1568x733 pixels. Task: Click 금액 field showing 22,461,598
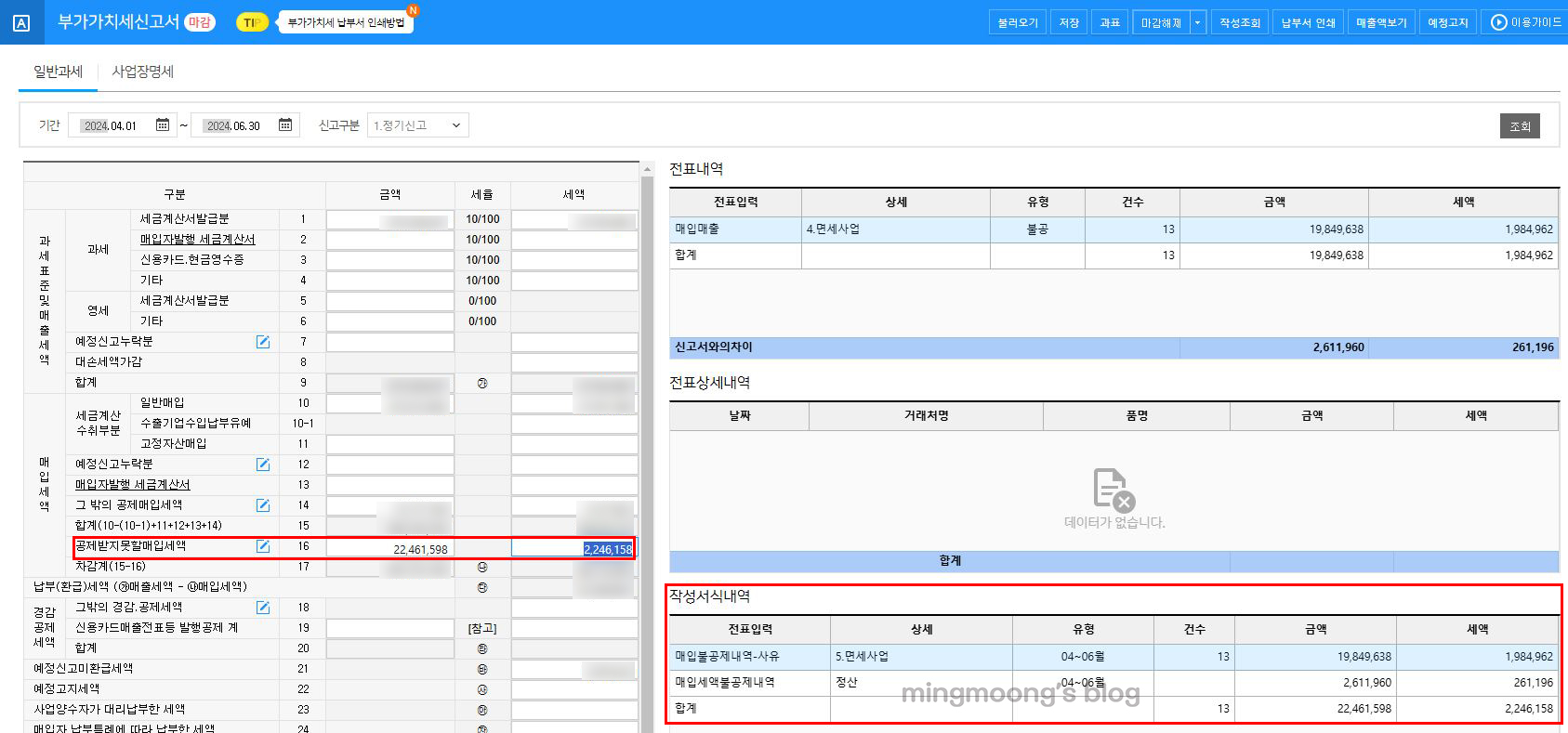pyautogui.click(x=390, y=548)
